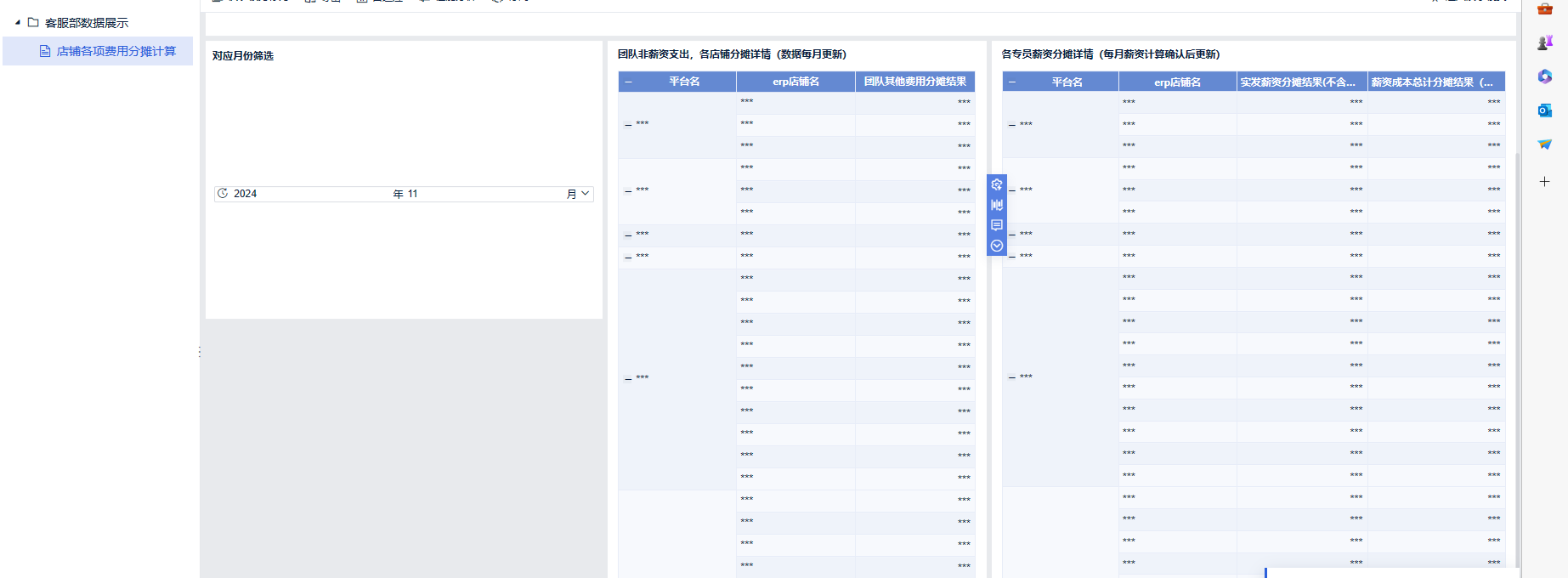Click erp店铺名 header in 团队非薪资支出 table
Viewport: 1568px width, 578px height.
[795, 82]
